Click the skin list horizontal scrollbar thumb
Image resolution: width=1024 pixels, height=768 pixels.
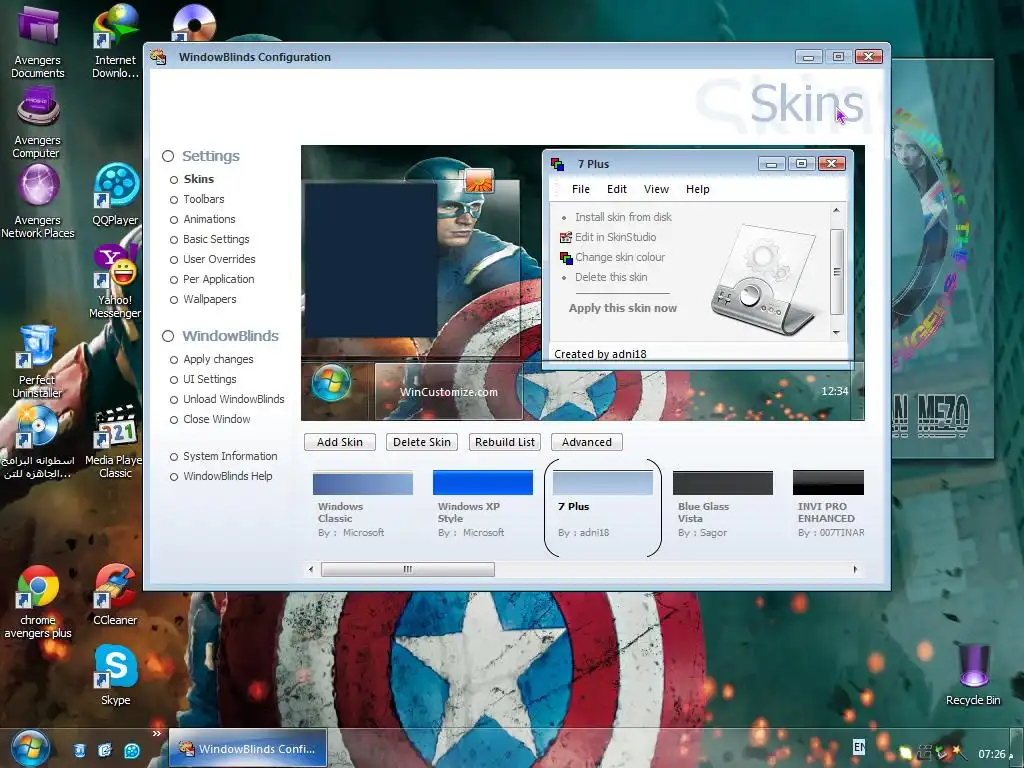coord(408,569)
